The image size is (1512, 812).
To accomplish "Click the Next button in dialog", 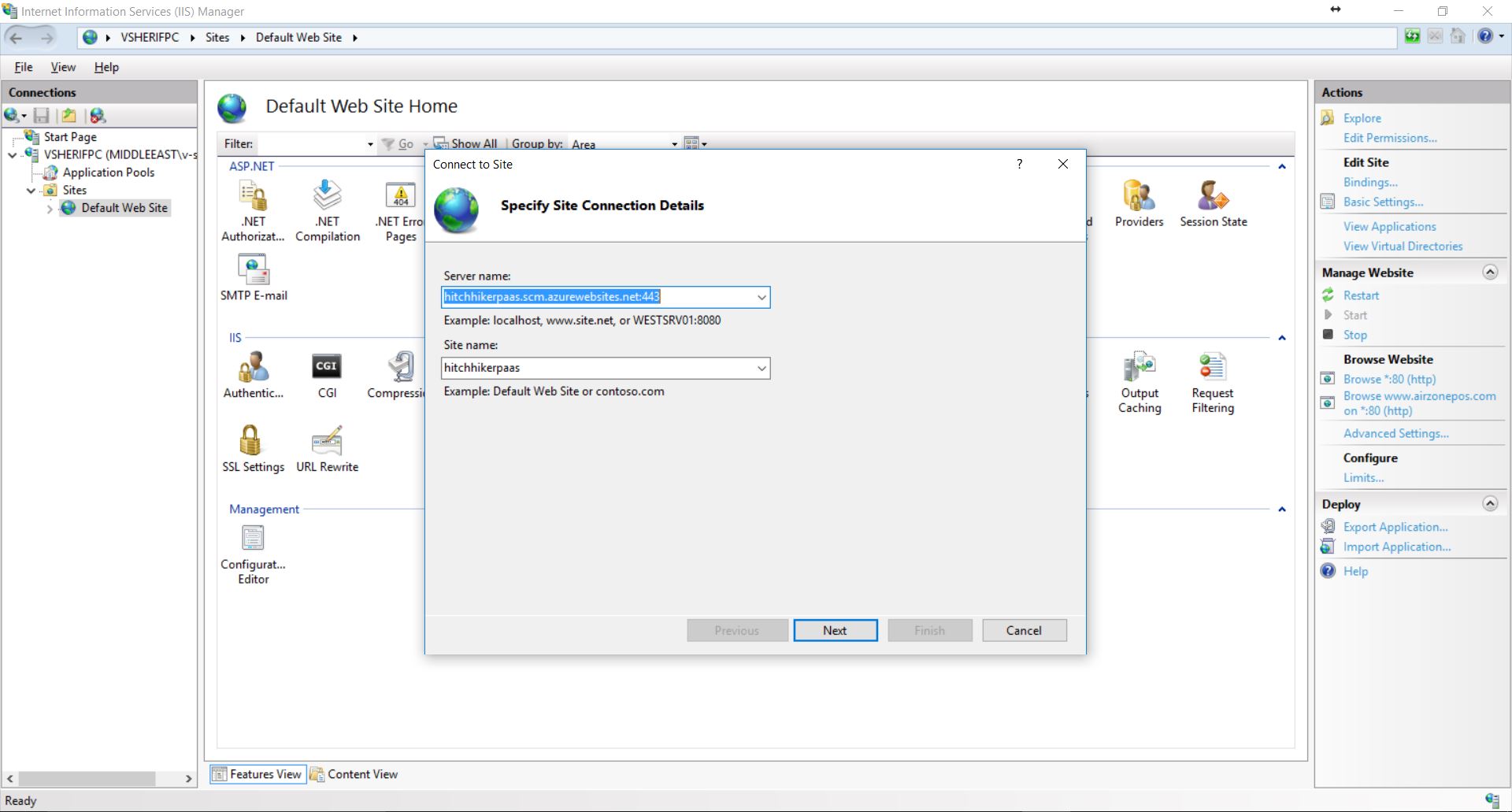I will 835,630.
